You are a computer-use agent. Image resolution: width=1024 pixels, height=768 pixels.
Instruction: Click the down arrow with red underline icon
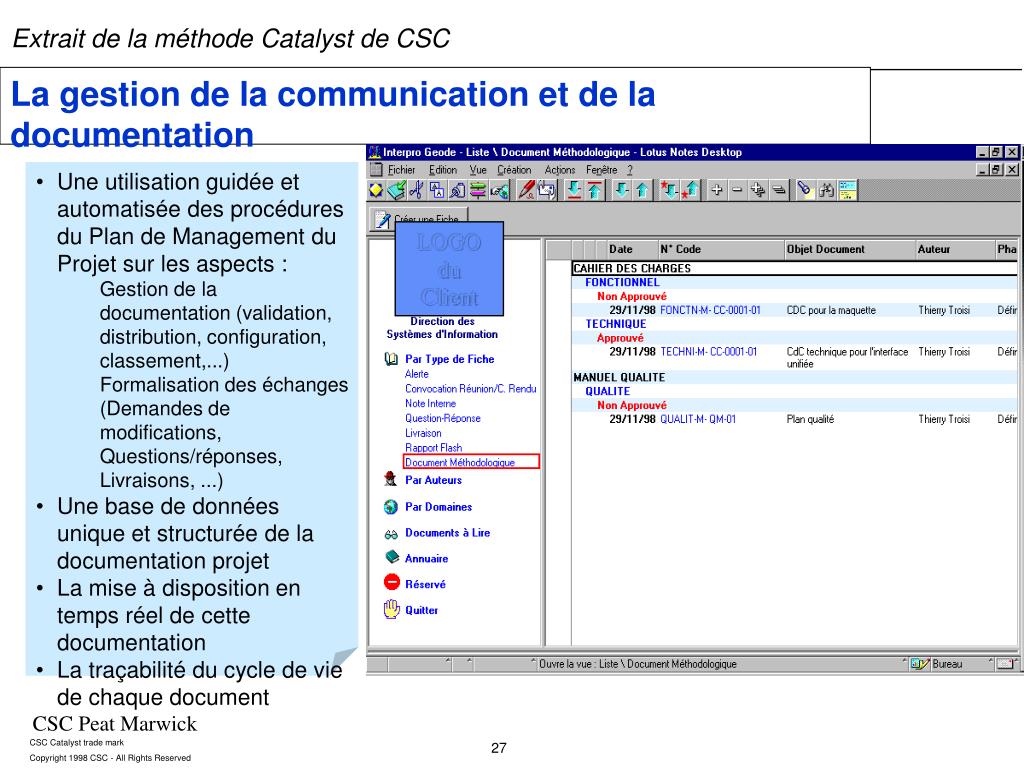[574, 190]
